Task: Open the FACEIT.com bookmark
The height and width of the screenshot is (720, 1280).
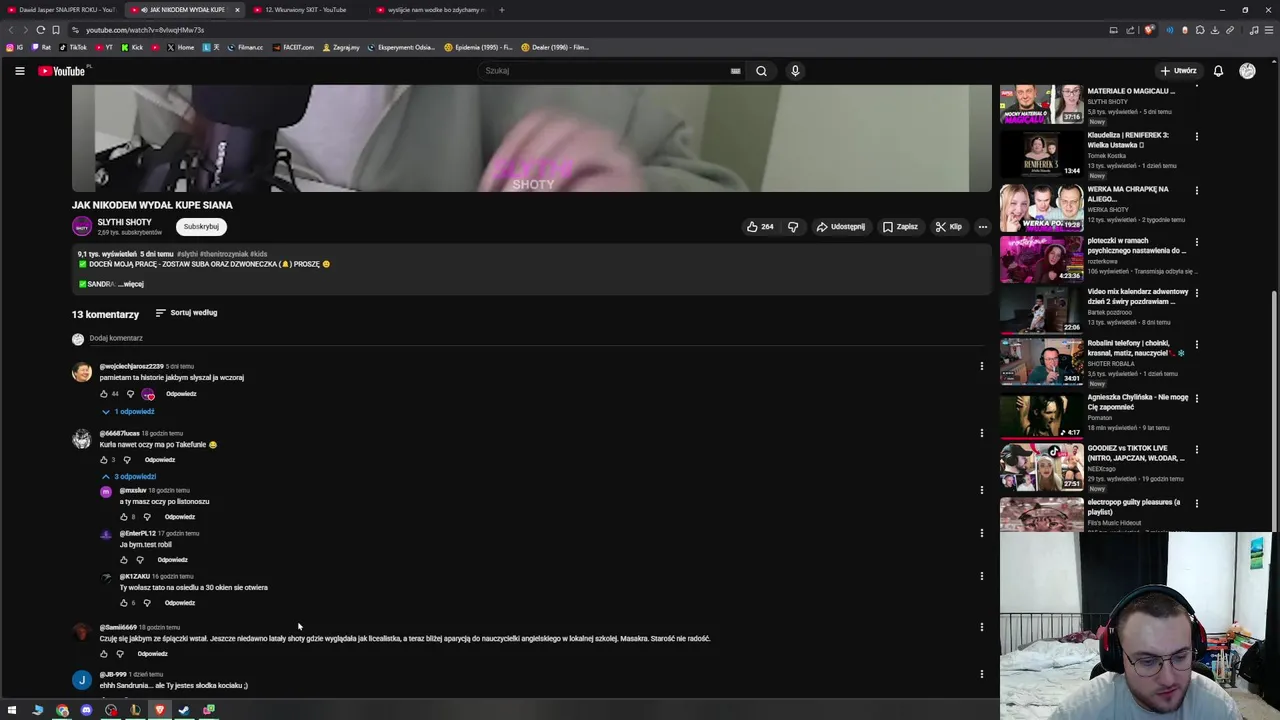Action: pos(293,47)
